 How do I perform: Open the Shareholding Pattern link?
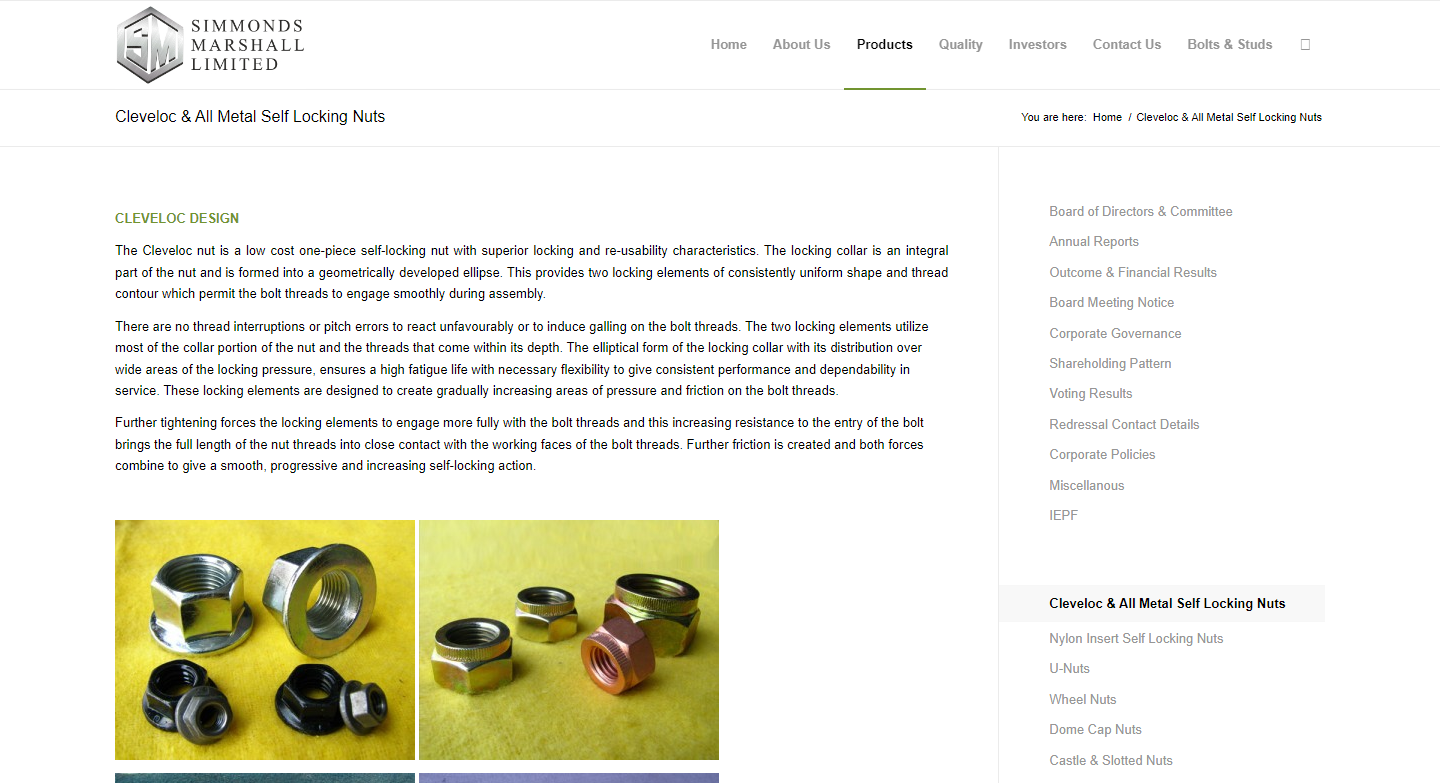click(x=1110, y=363)
